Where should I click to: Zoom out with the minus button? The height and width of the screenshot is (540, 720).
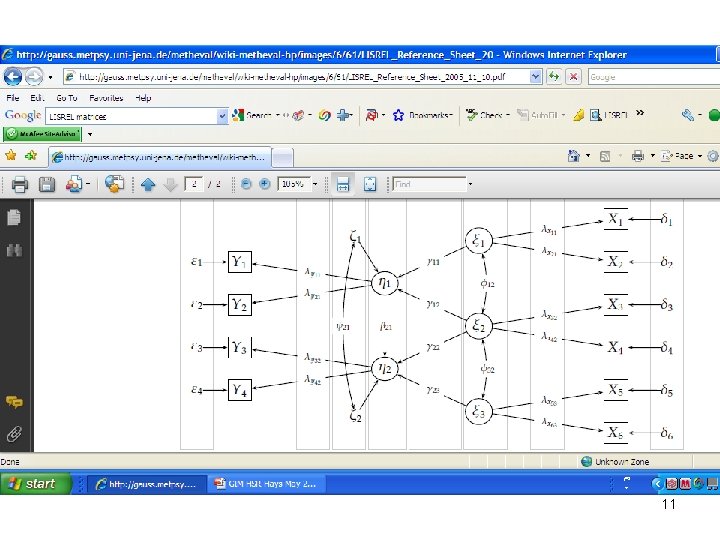pyautogui.click(x=246, y=184)
